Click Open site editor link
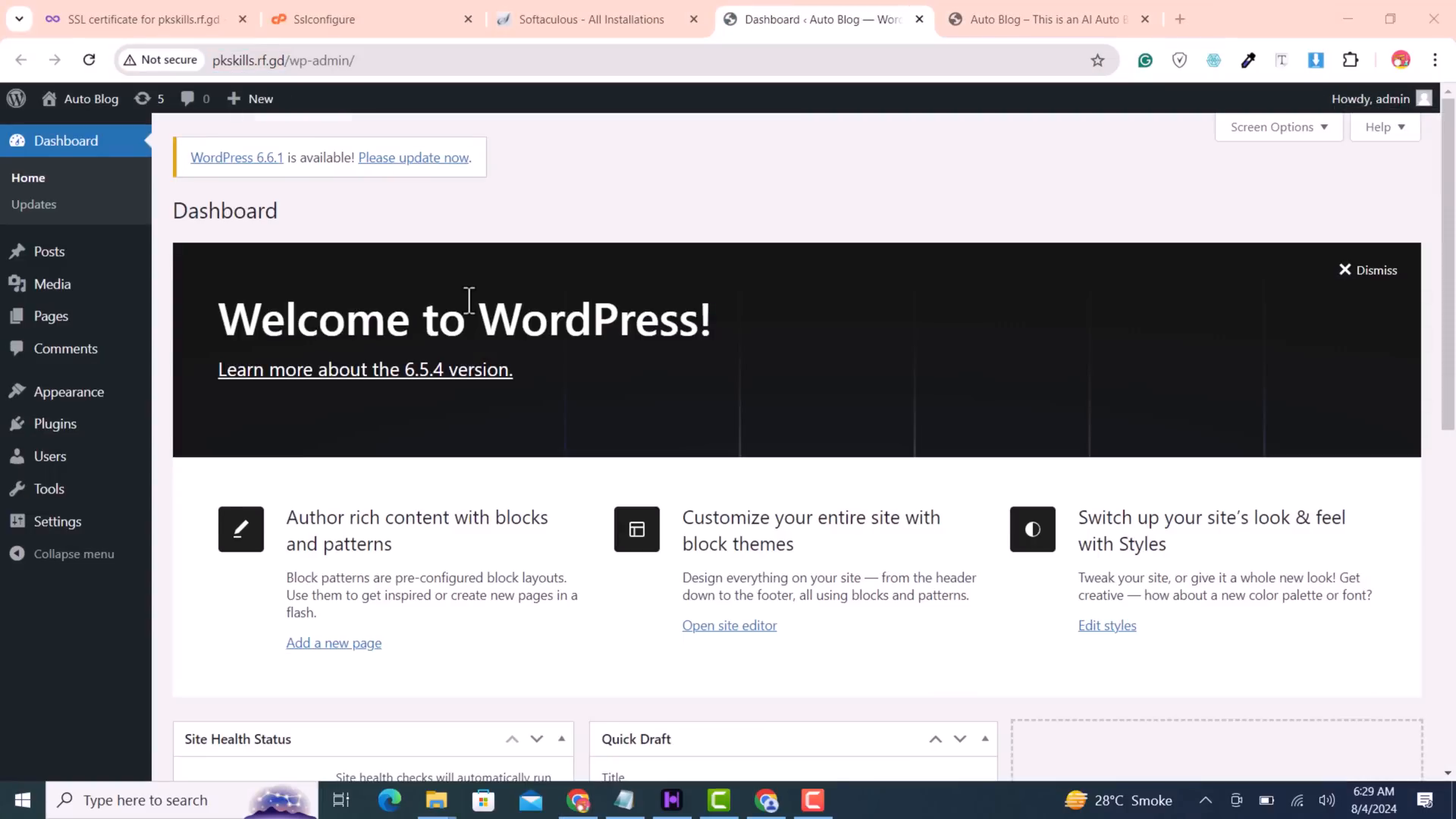This screenshot has width=1456, height=819. click(x=730, y=626)
